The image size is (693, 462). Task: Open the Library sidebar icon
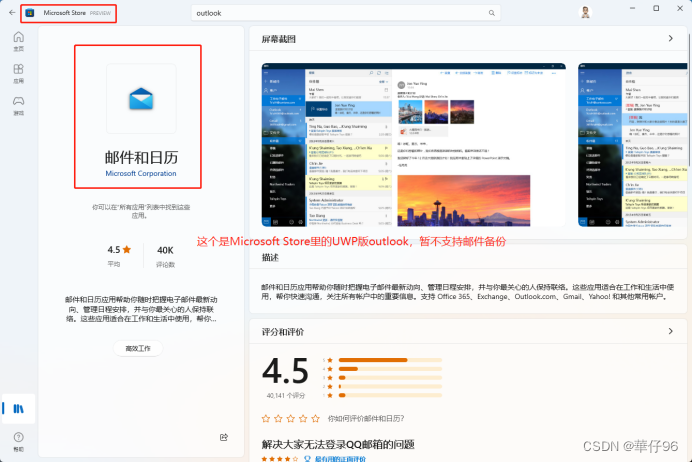tap(19, 409)
